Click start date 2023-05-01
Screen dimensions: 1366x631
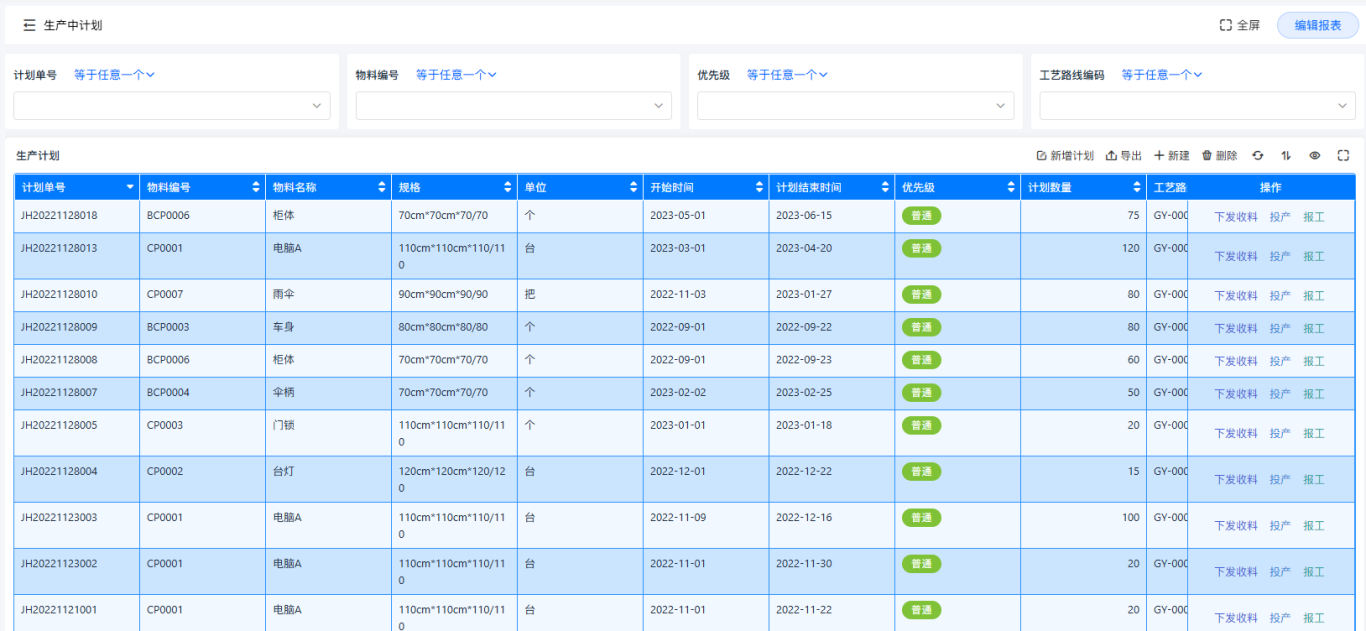click(x=678, y=215)
